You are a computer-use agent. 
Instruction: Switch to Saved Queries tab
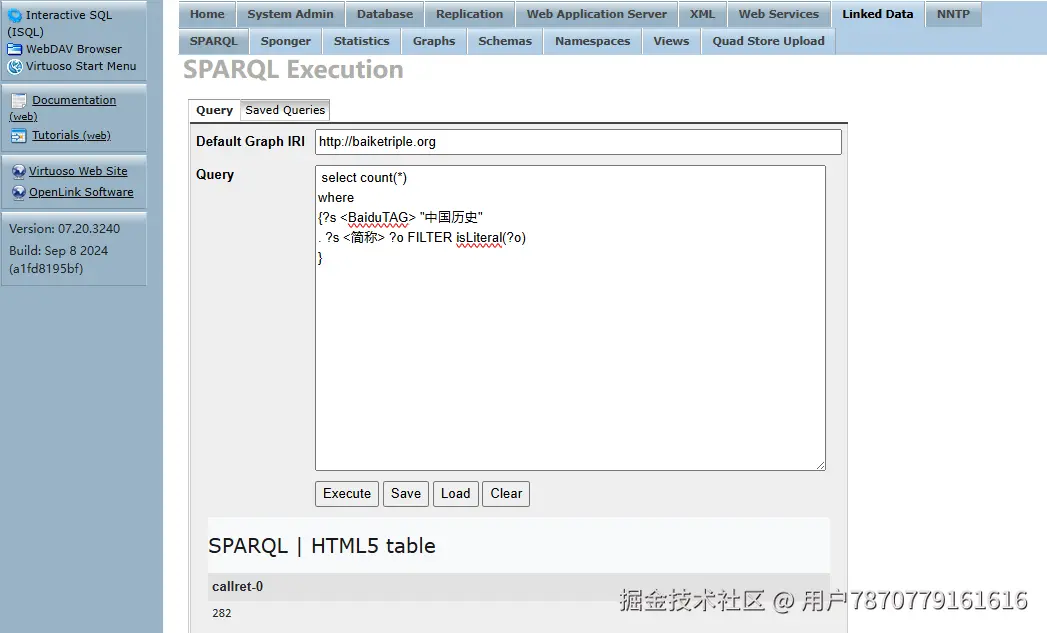pos(285,110)
